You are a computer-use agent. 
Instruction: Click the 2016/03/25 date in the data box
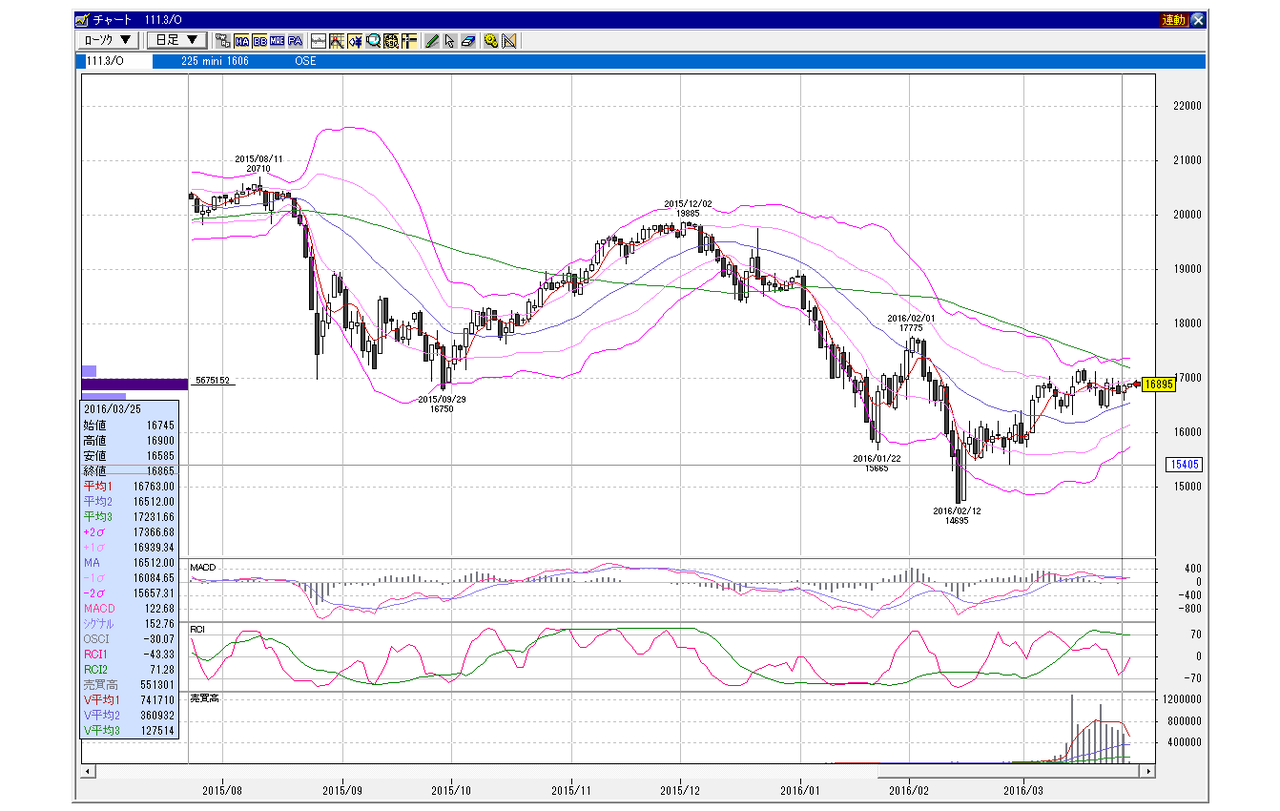click(111, 409)
